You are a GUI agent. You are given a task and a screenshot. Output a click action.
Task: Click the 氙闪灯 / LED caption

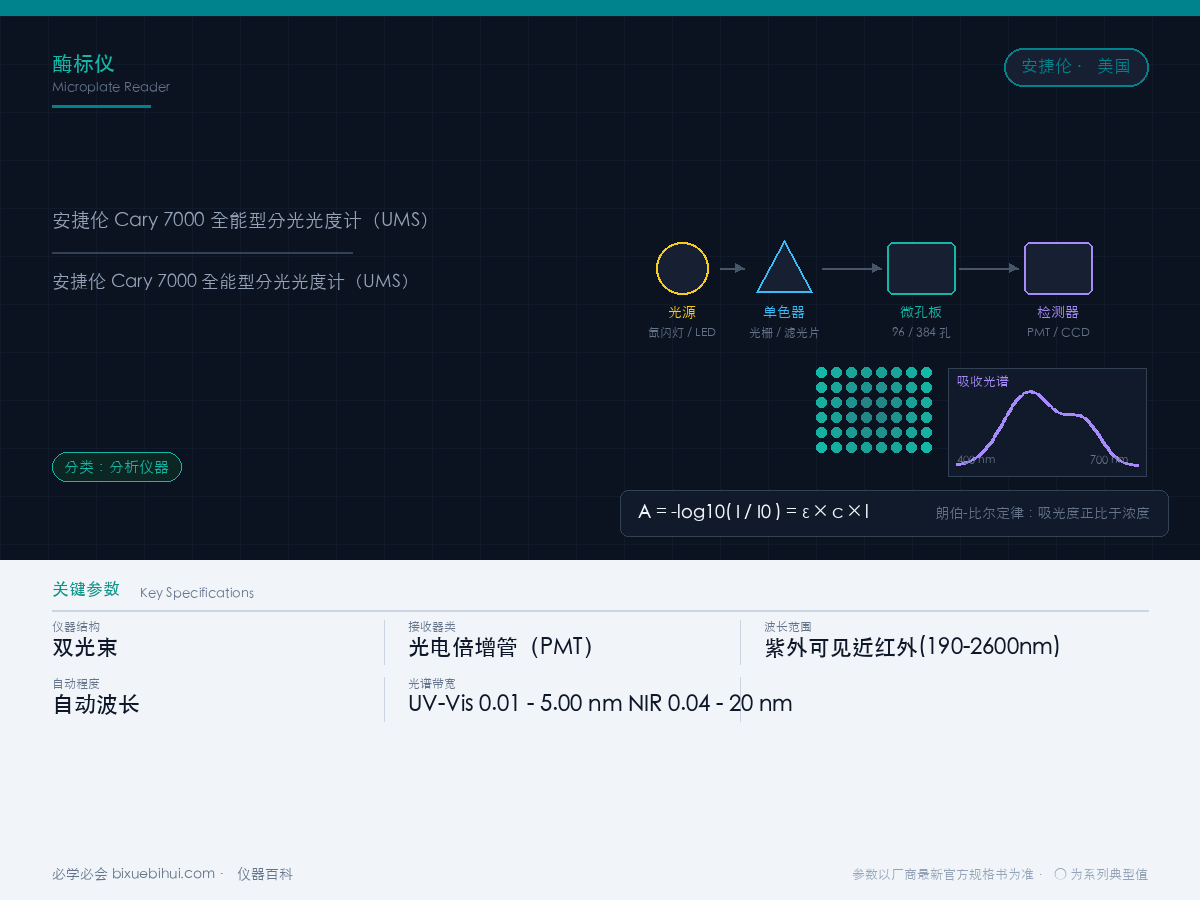pos(682,332)
